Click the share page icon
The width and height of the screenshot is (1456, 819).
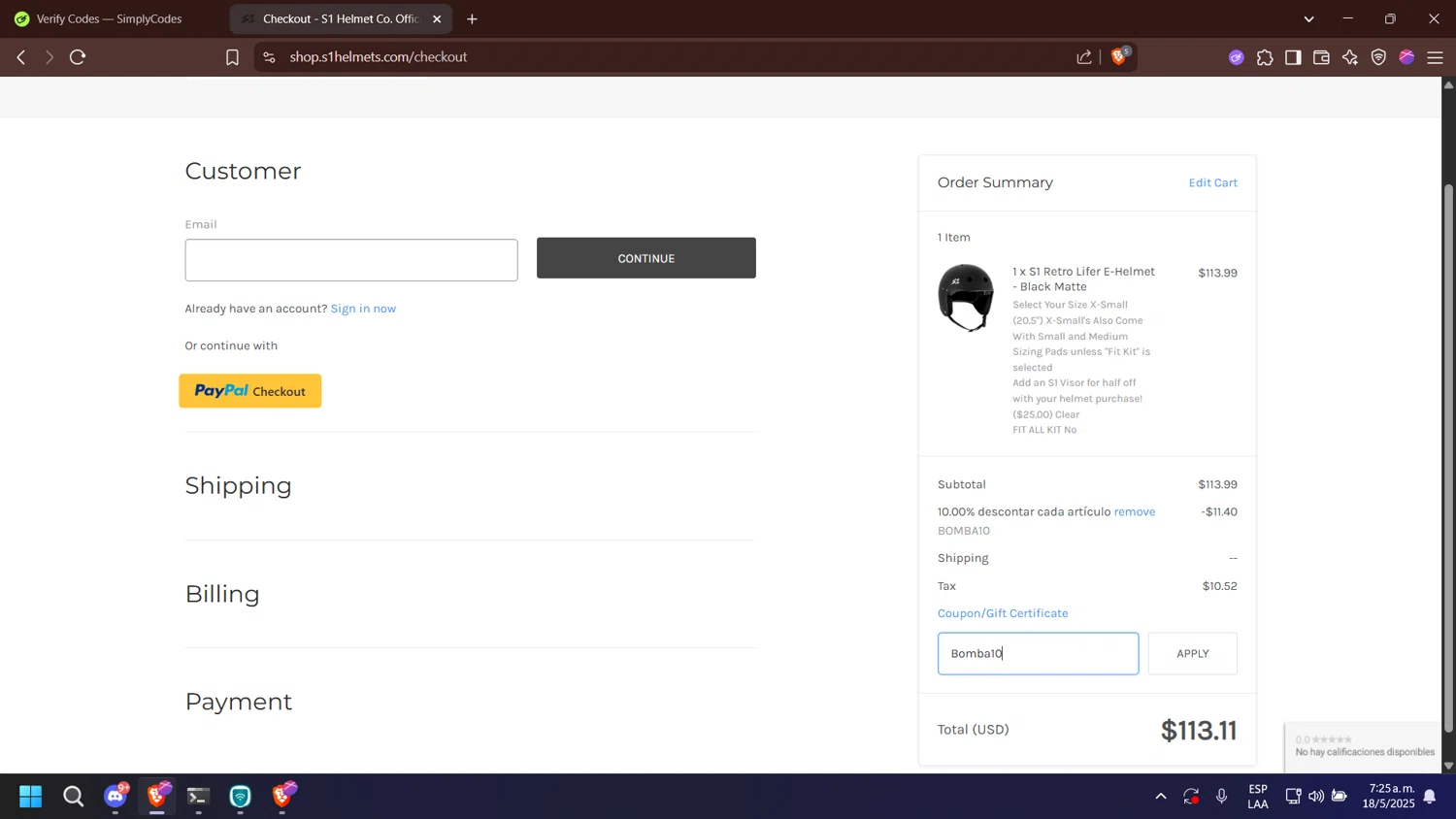tap(1084, 57)
